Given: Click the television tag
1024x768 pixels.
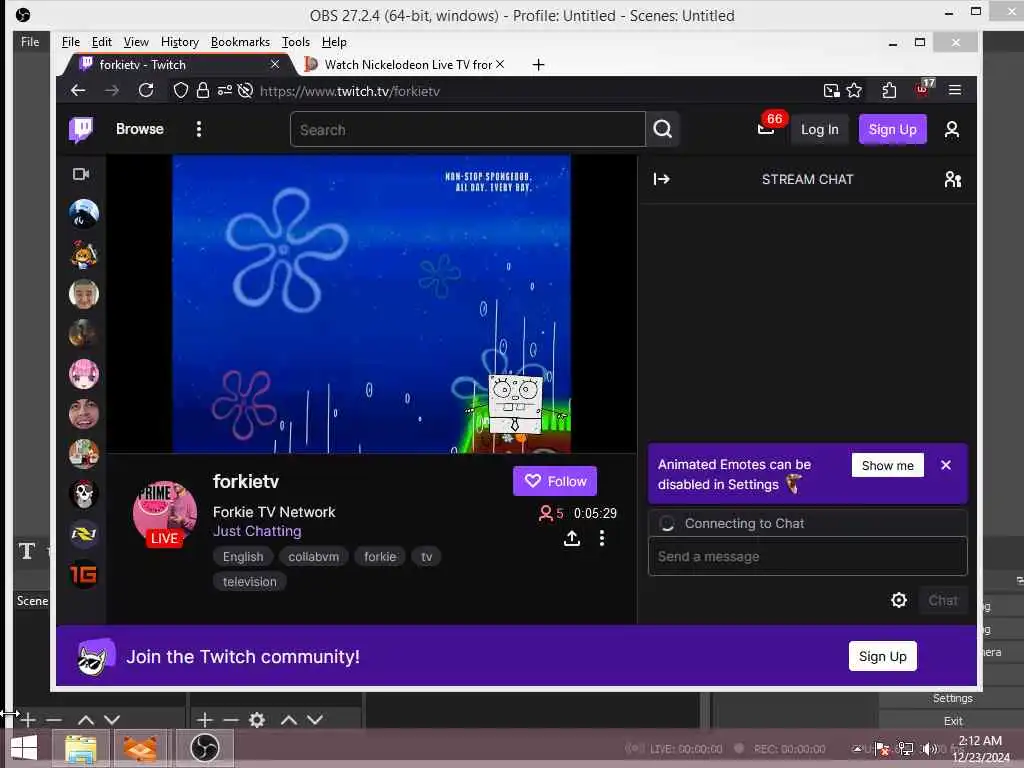Looking at the screenshot, I should point(249,581).
